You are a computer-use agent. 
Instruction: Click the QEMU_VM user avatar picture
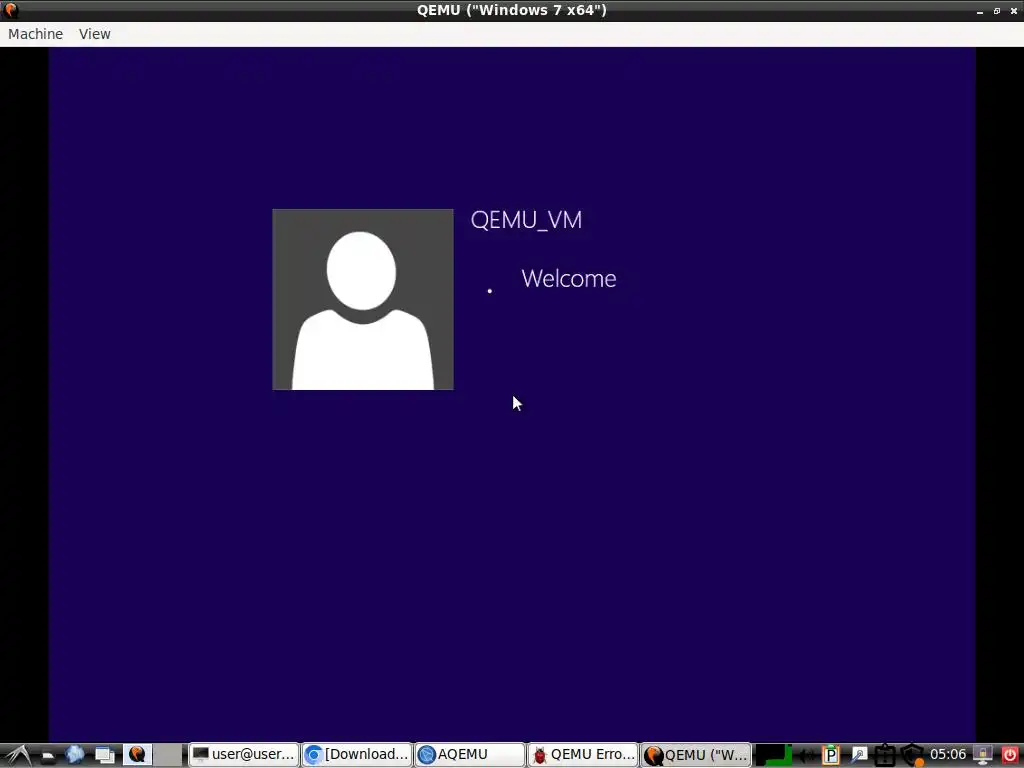coord(362,299)
